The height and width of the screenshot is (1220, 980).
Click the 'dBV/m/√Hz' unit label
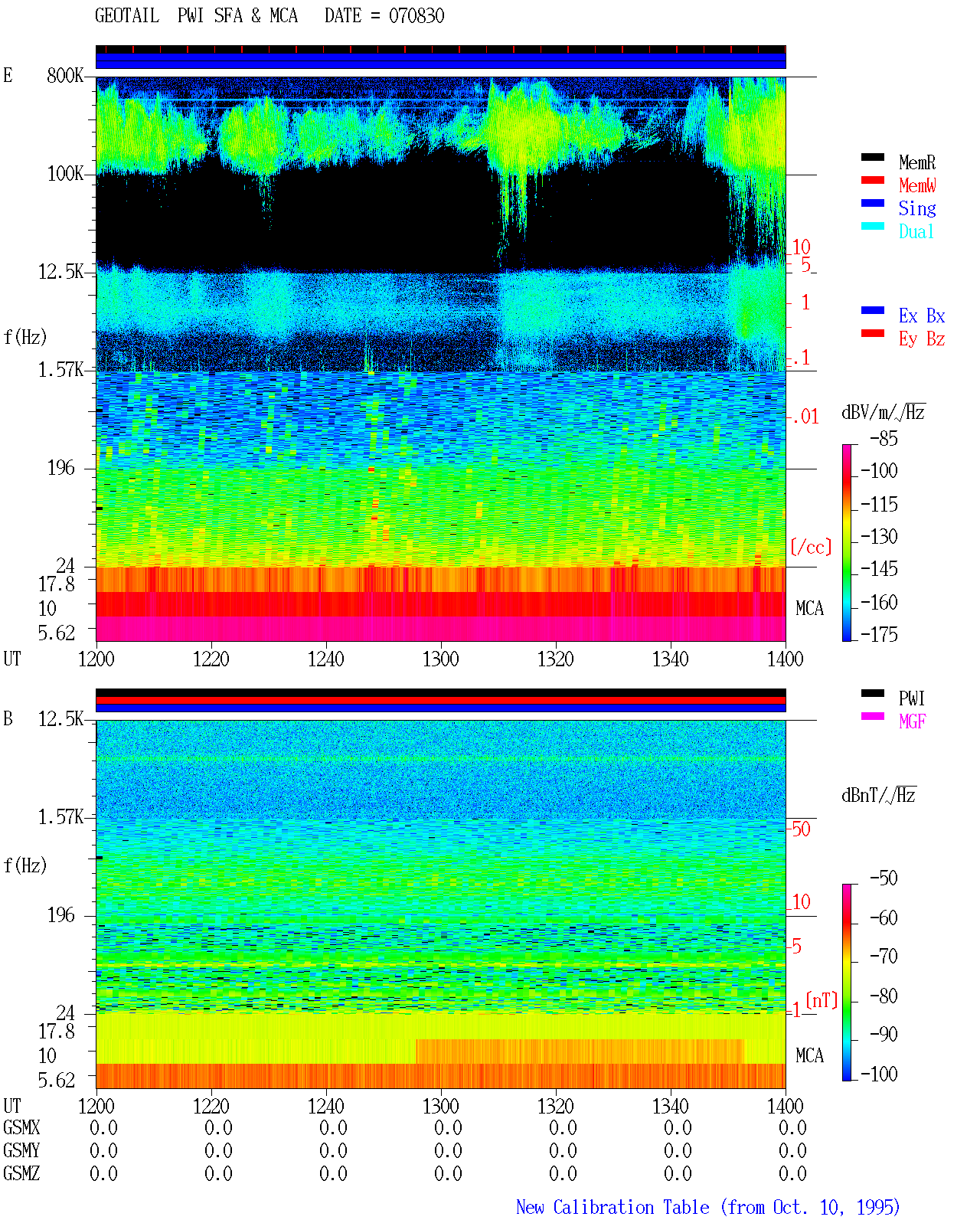click(x=883, y=412)
